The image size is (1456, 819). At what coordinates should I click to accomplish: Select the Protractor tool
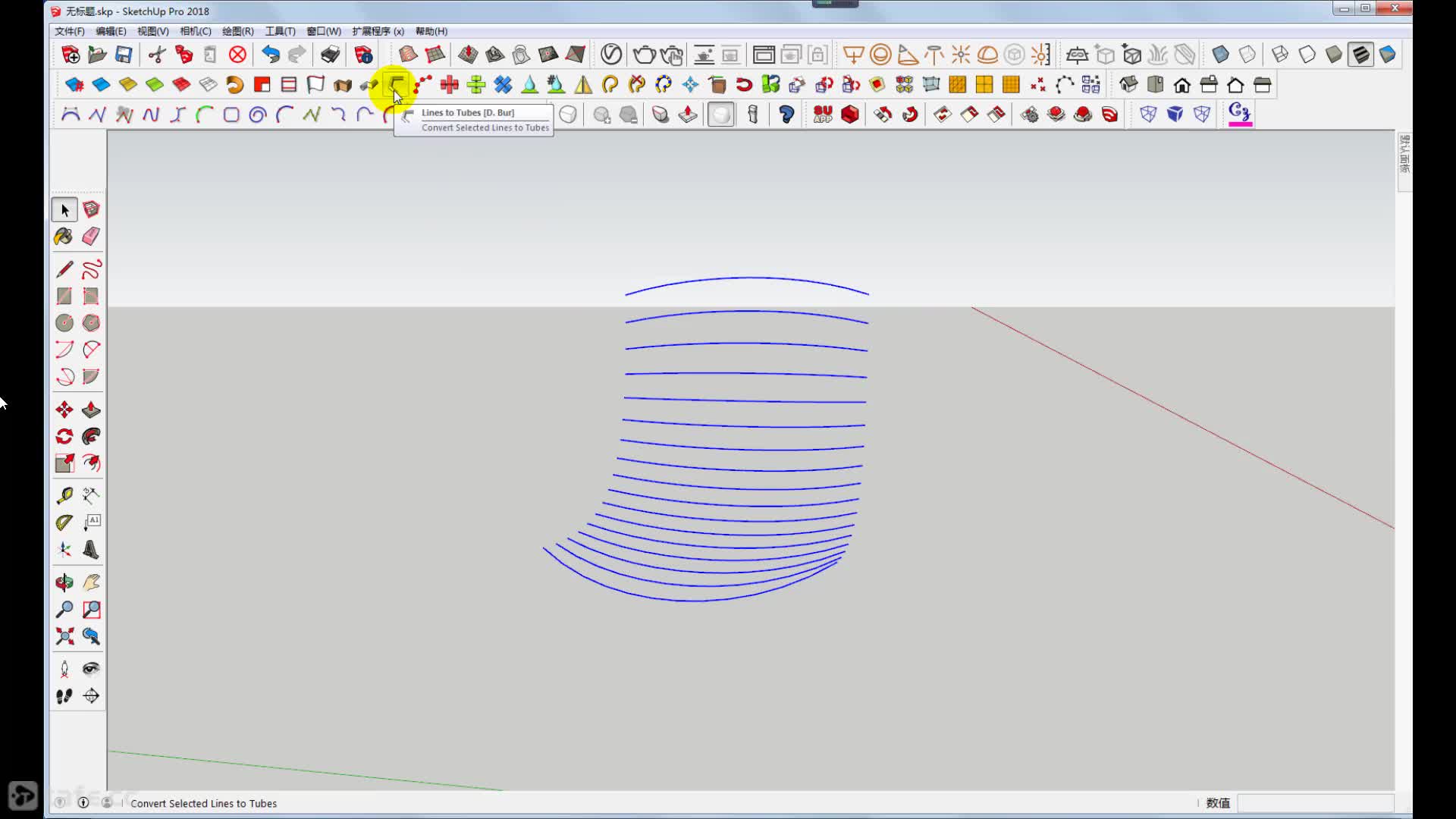pyautogui.click(x=64, y=522)
